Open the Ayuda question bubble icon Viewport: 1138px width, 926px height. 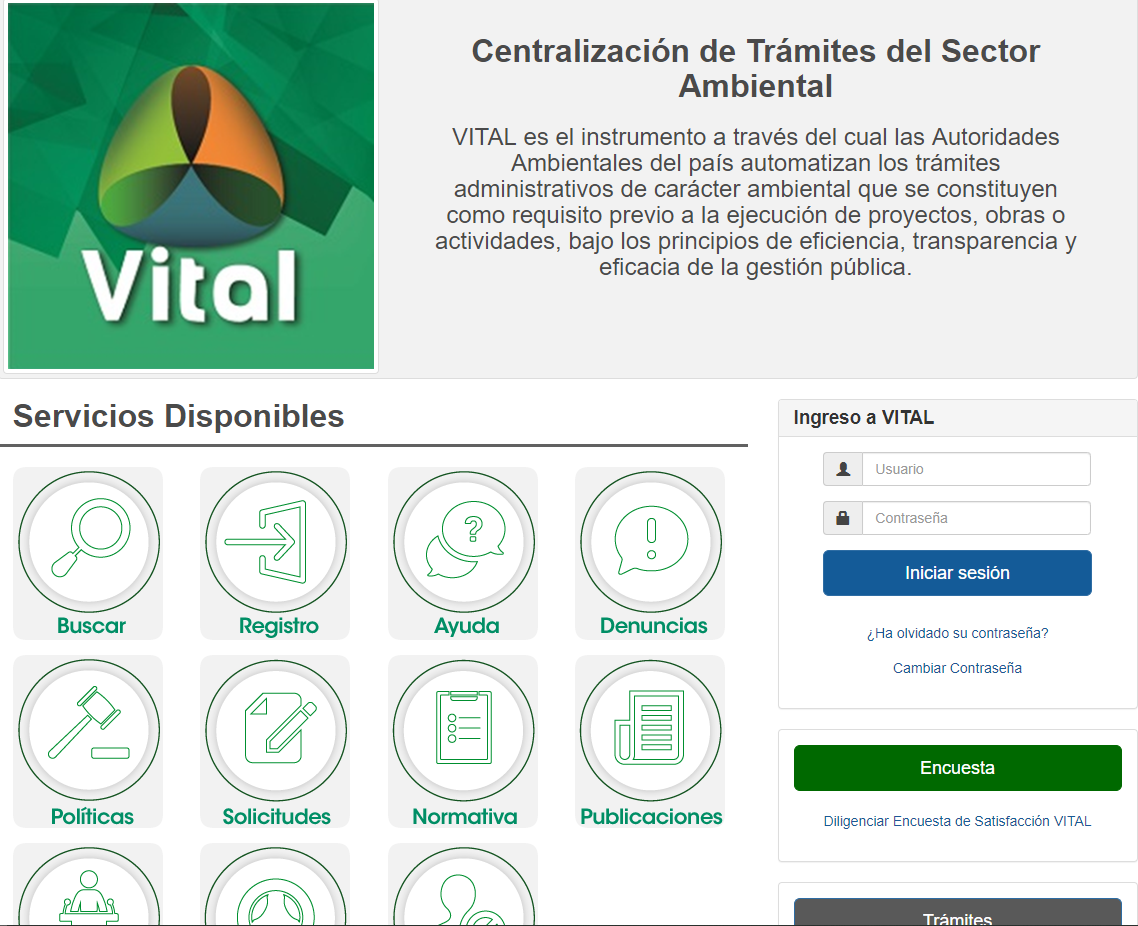coord(464,541)
